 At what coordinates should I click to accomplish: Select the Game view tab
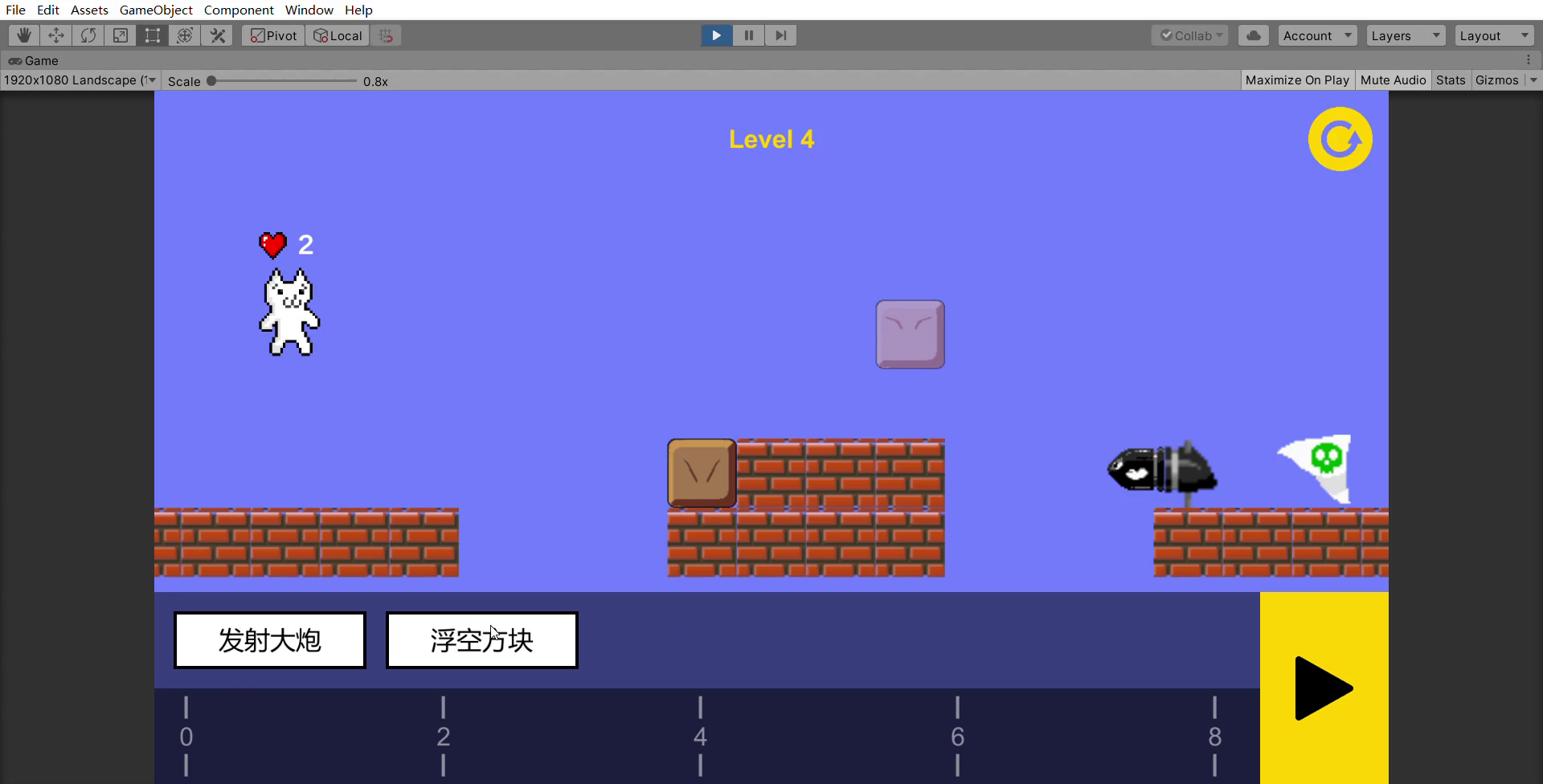click(34, 60)
